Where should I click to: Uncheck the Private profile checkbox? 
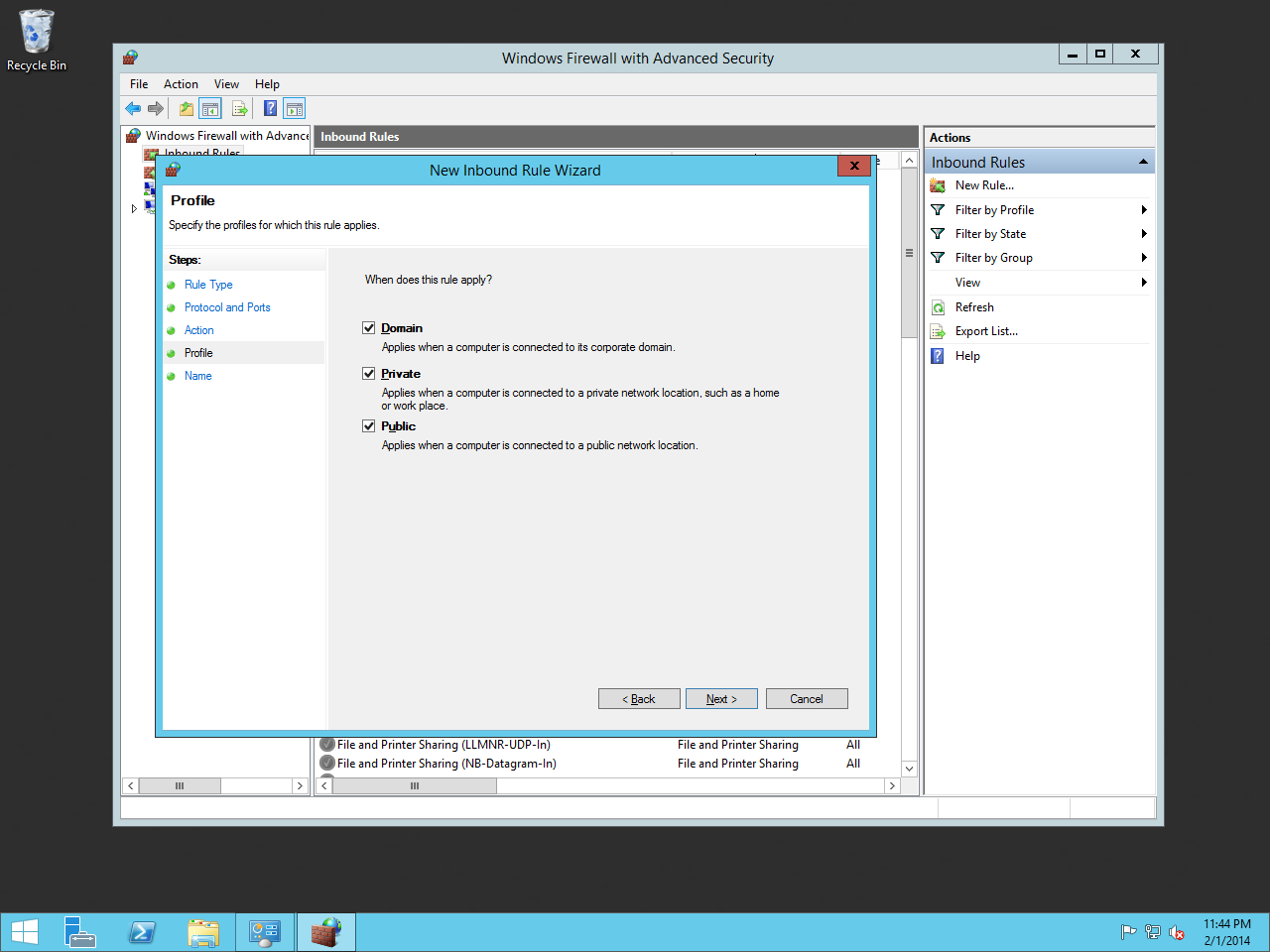coord(369,374)
